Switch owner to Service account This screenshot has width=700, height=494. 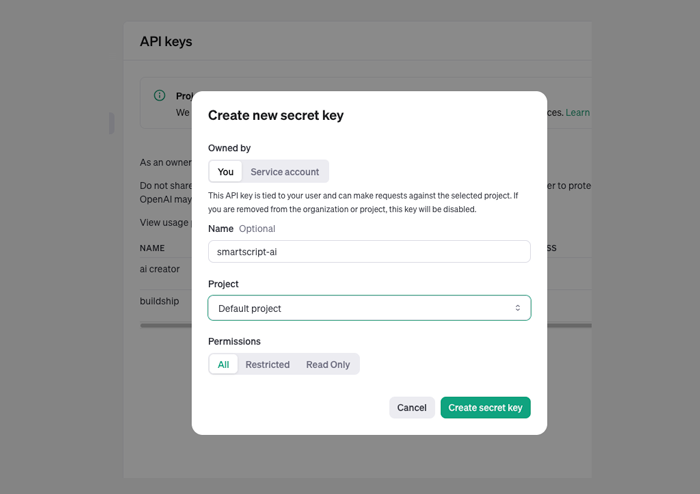pos(285,171)
